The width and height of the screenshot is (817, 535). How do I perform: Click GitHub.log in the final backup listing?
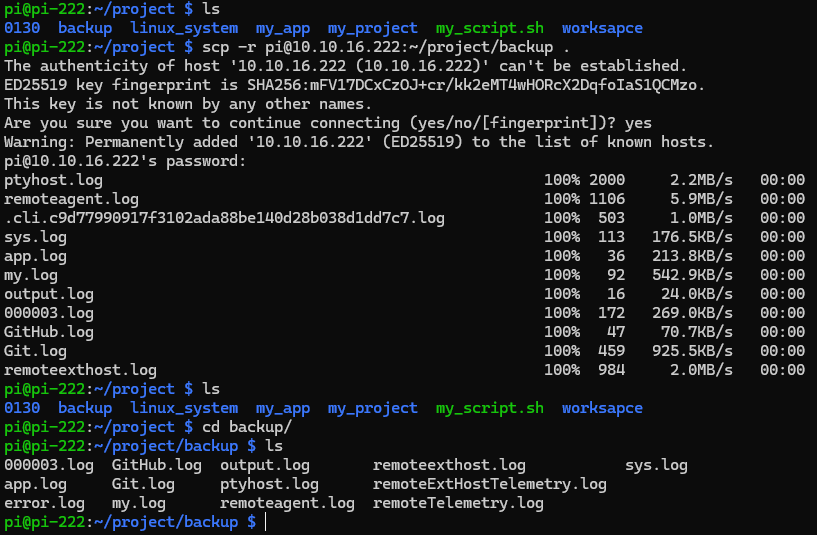[156, 465]
